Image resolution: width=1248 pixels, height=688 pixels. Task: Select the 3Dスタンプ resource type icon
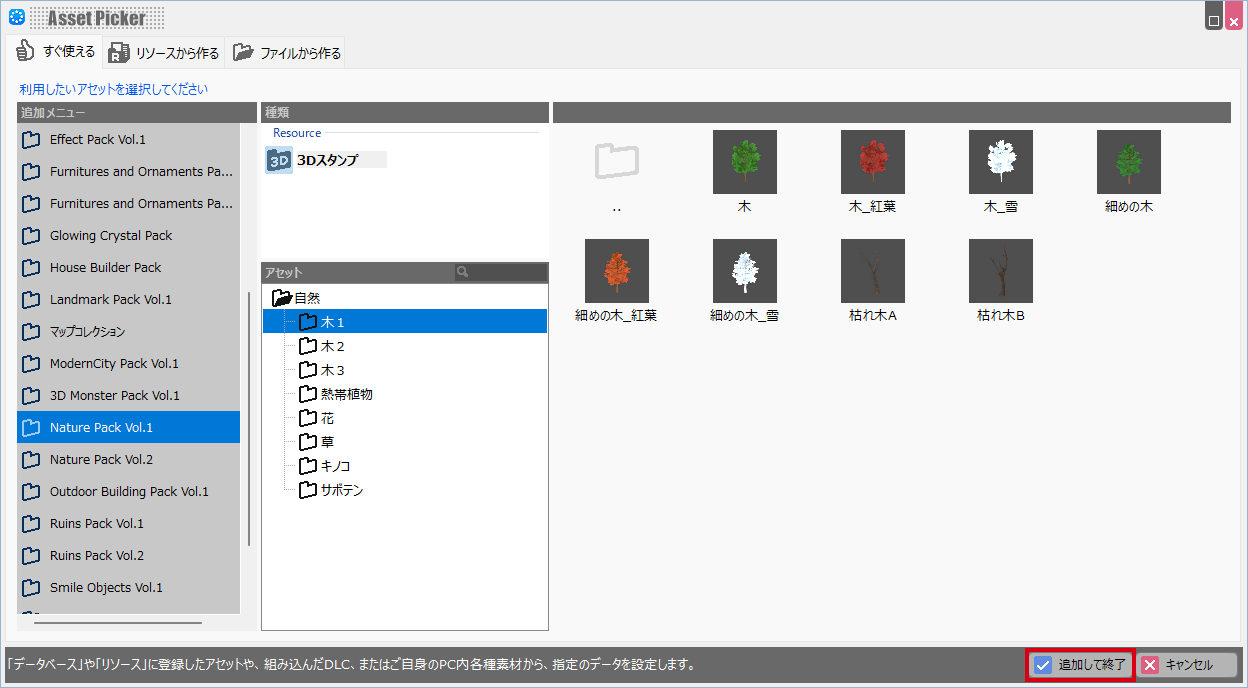tap(279, 160)
